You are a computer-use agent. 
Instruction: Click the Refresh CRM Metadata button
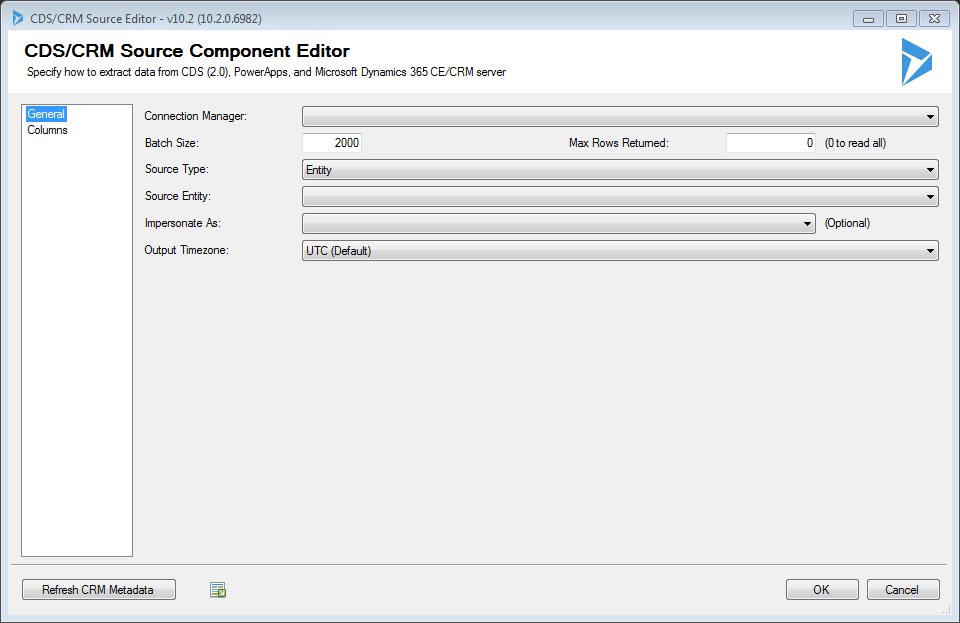[99, 590]
